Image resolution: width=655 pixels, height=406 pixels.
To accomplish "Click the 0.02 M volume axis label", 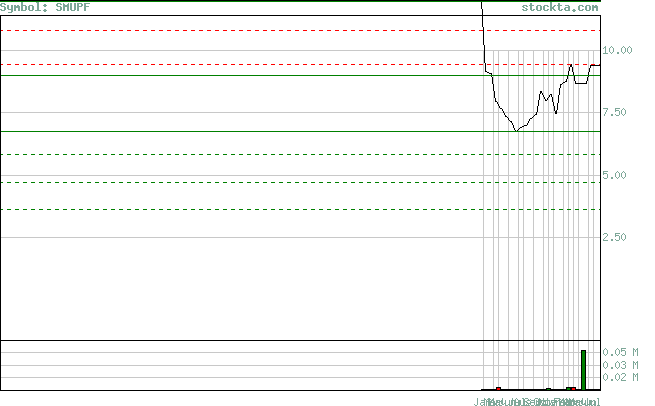I will coord(620,377).
